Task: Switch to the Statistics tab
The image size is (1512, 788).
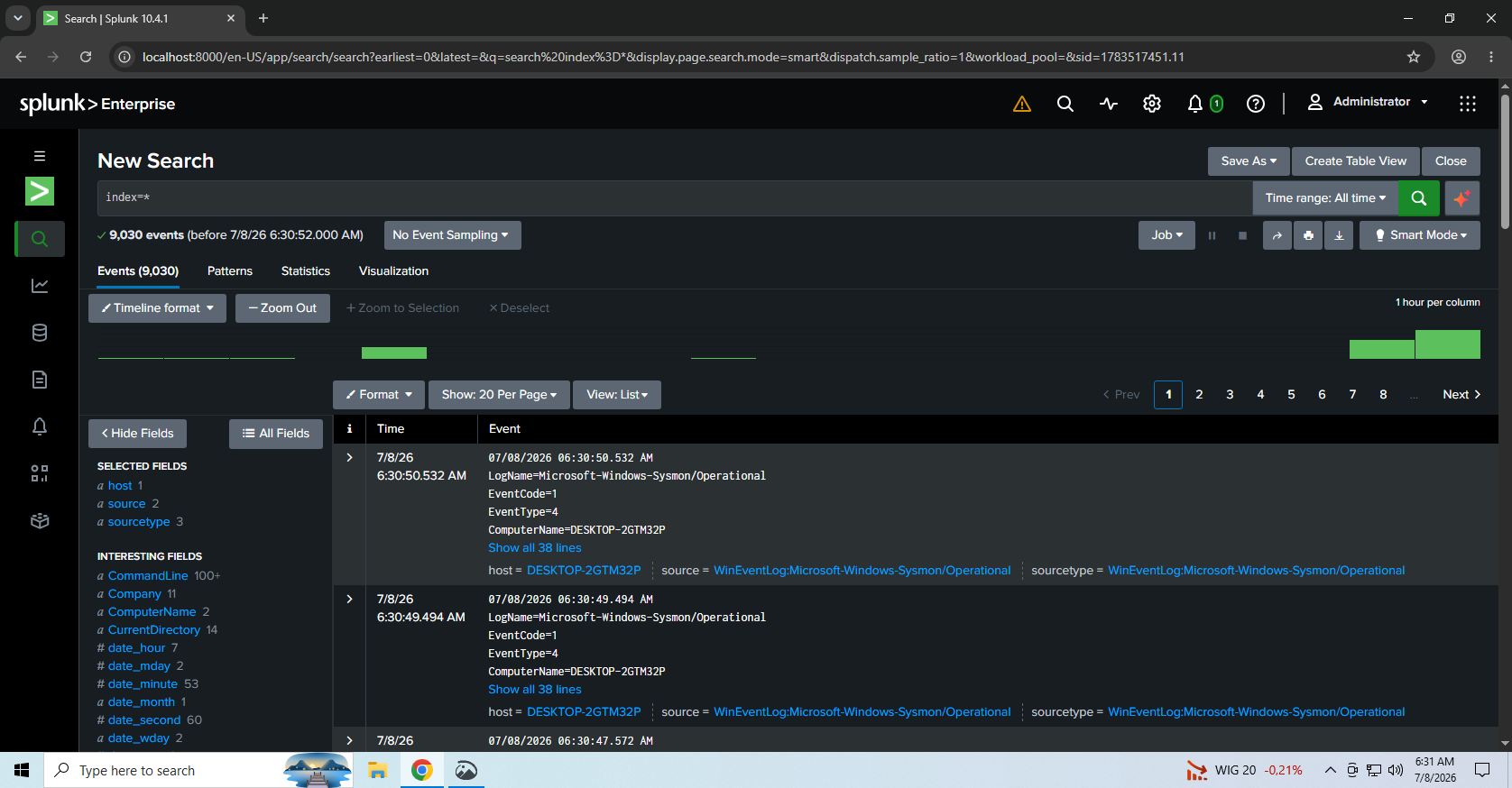Action: point(306,271)
